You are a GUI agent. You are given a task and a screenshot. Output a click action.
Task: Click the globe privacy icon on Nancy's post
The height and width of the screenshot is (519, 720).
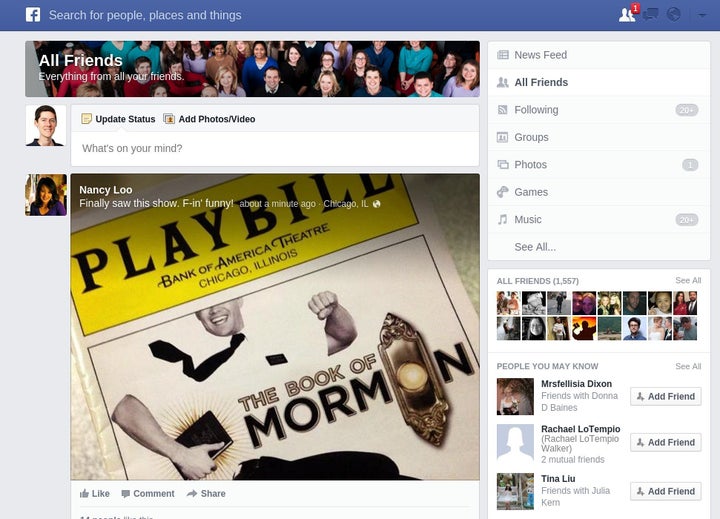pos(377,204)
